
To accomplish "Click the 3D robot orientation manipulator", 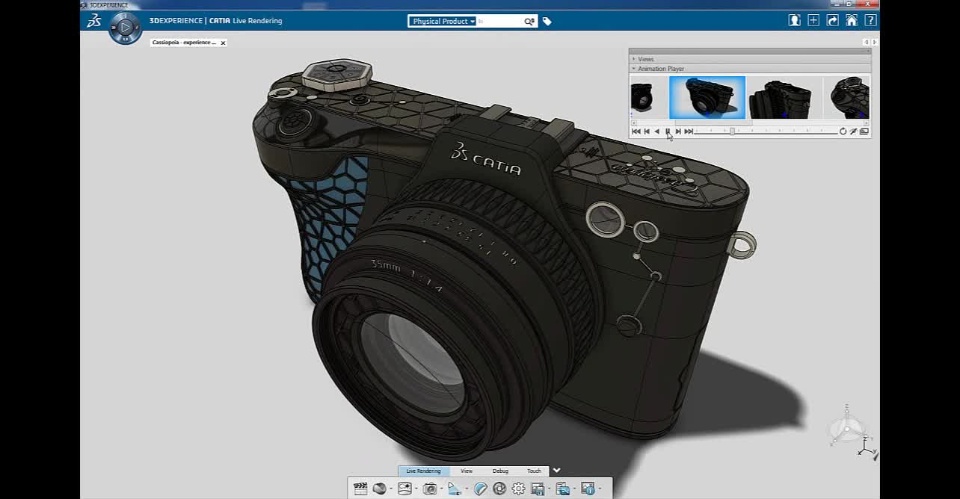I will (847, 426).
